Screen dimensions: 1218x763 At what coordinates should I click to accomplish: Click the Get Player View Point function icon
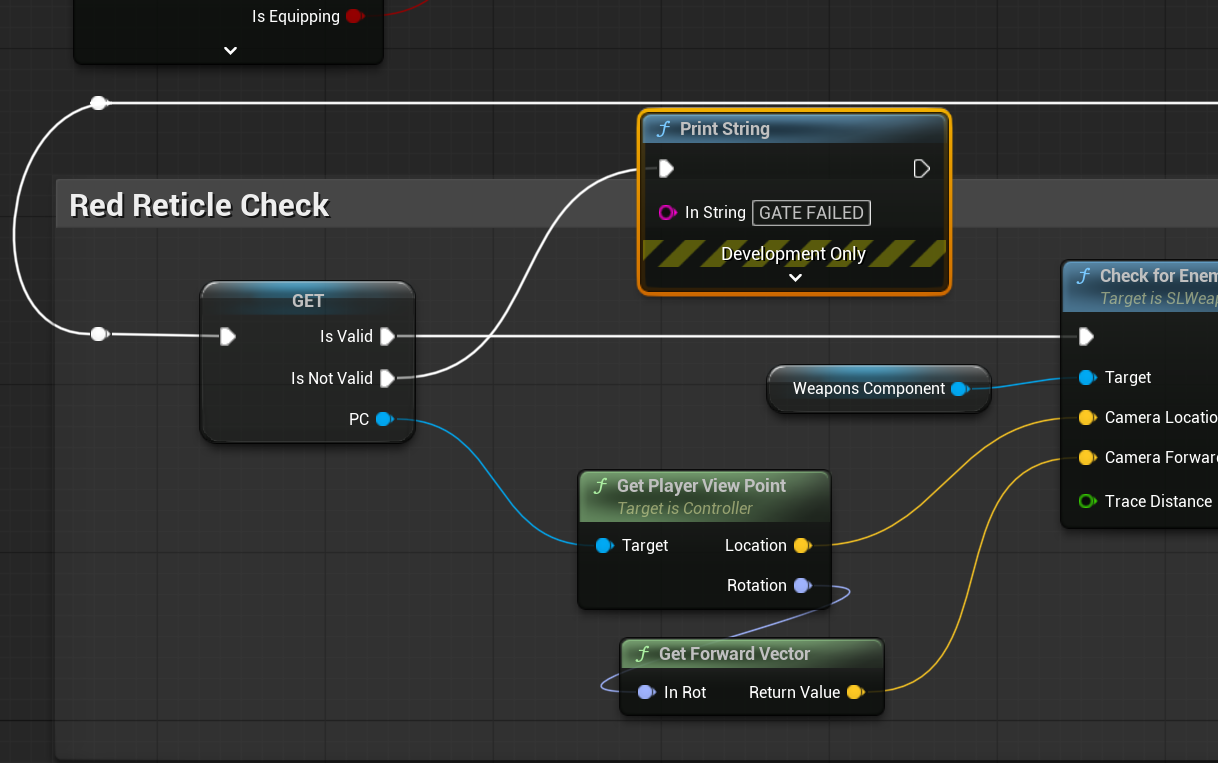click(600, 486)
